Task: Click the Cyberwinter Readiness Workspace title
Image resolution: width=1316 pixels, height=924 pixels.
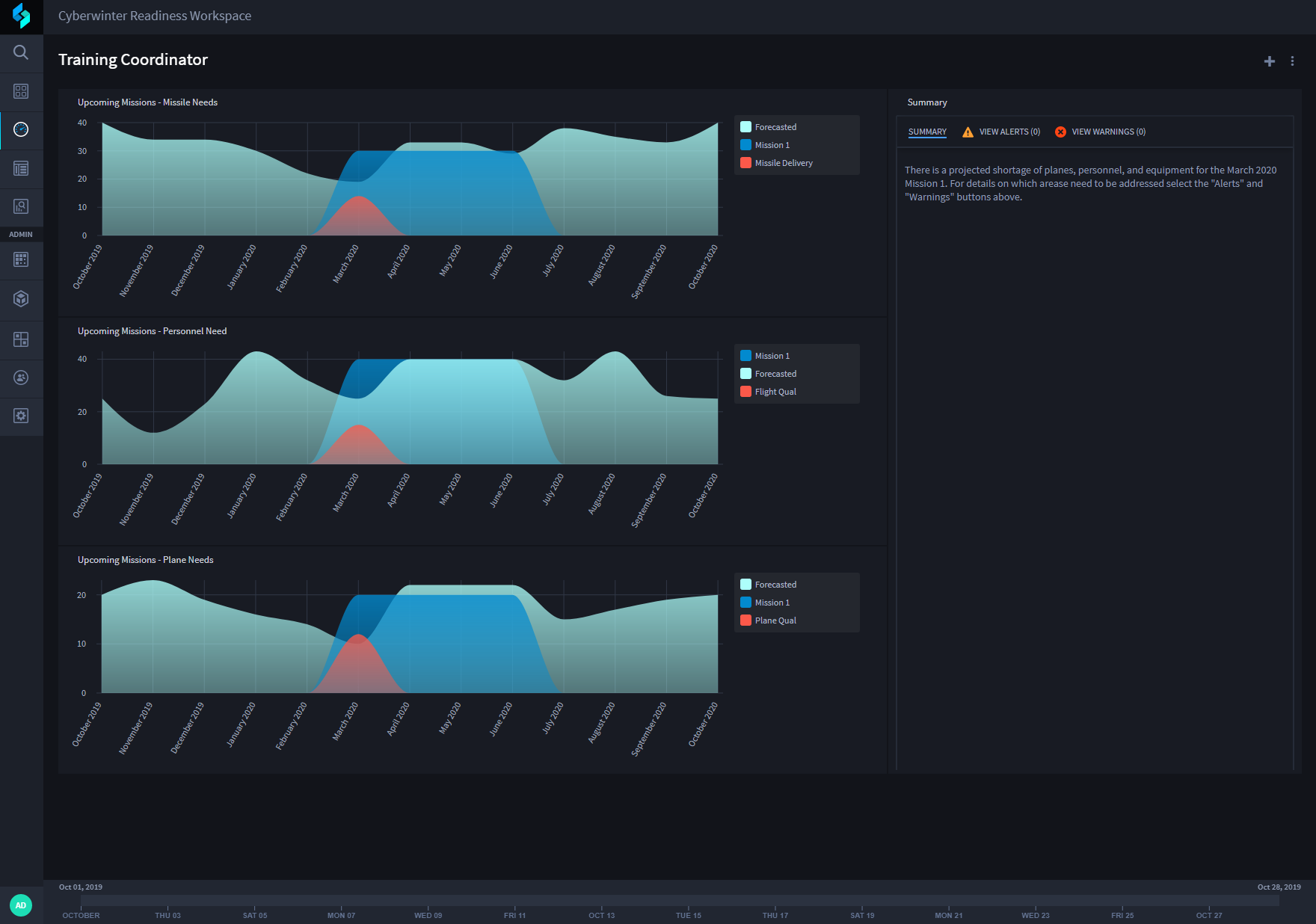Action: click(x=155, y=16)
